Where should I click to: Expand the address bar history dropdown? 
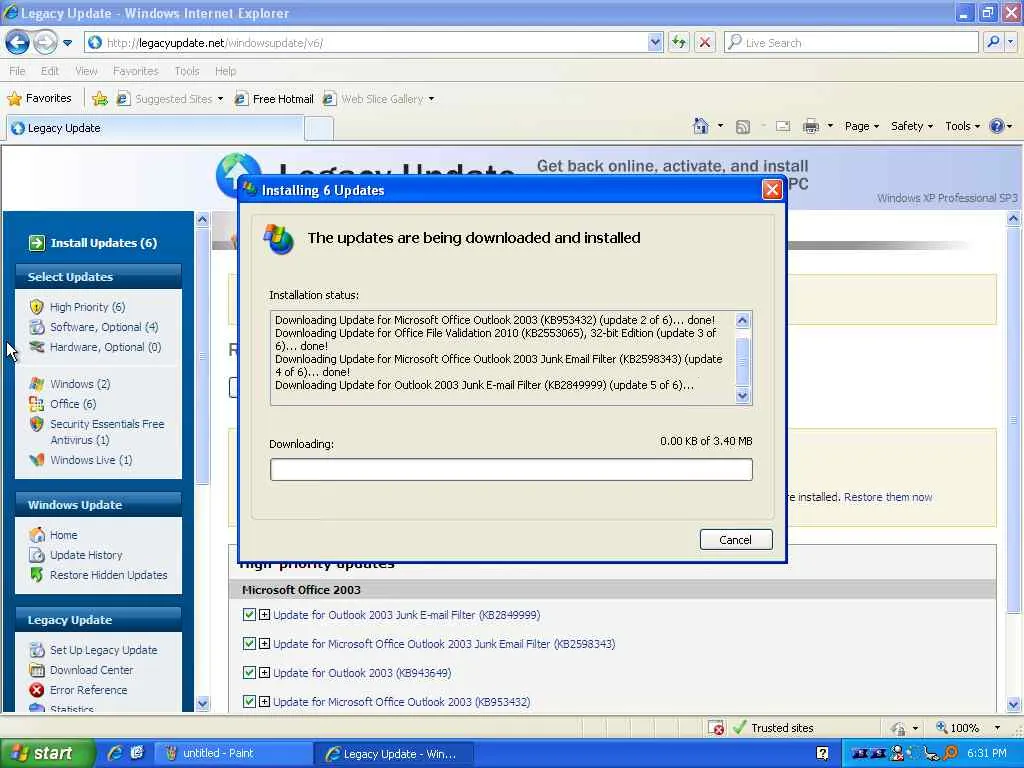click(655, 43)
